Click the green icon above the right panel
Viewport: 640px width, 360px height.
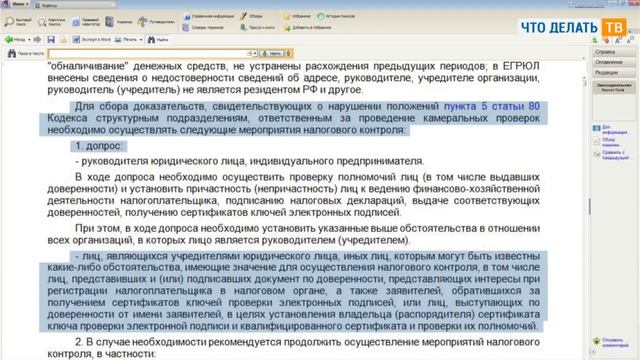[595, 40]
